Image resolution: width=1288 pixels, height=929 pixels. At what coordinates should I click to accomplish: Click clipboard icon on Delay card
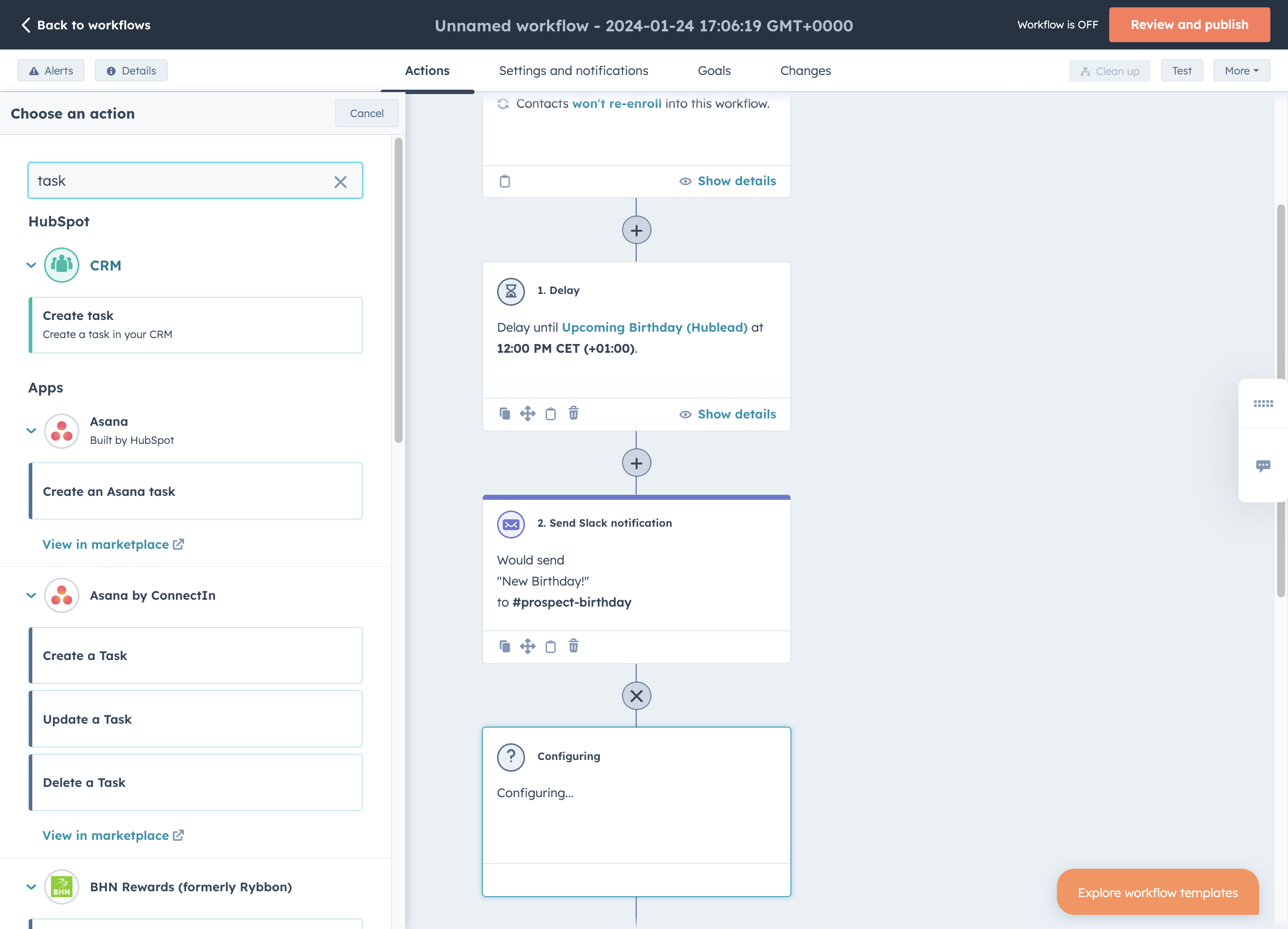551,414
